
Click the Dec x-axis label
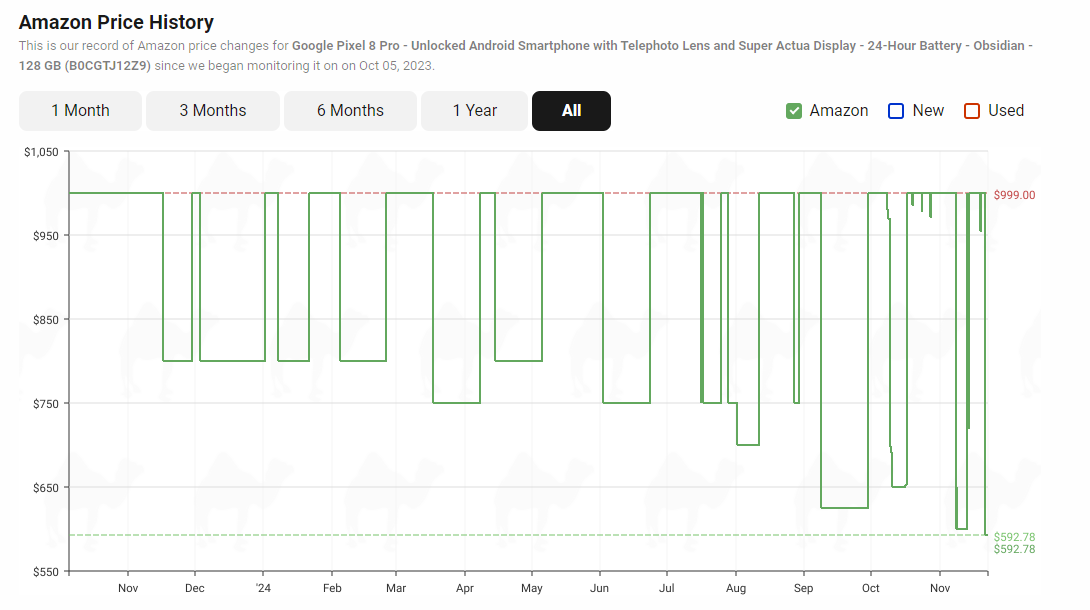coord(195,588)
